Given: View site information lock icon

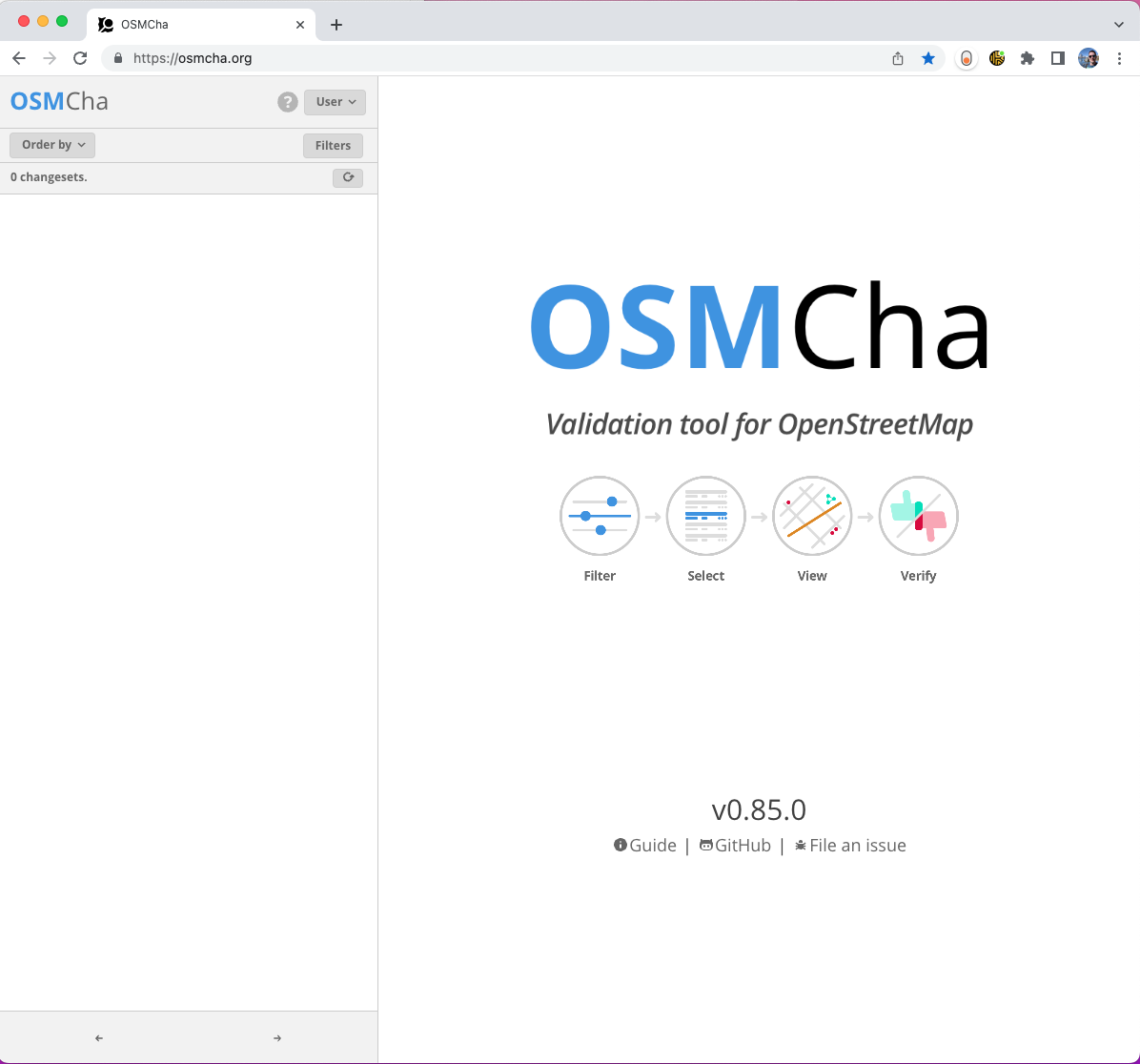Looking at the screenshot, I should (118, 58).
